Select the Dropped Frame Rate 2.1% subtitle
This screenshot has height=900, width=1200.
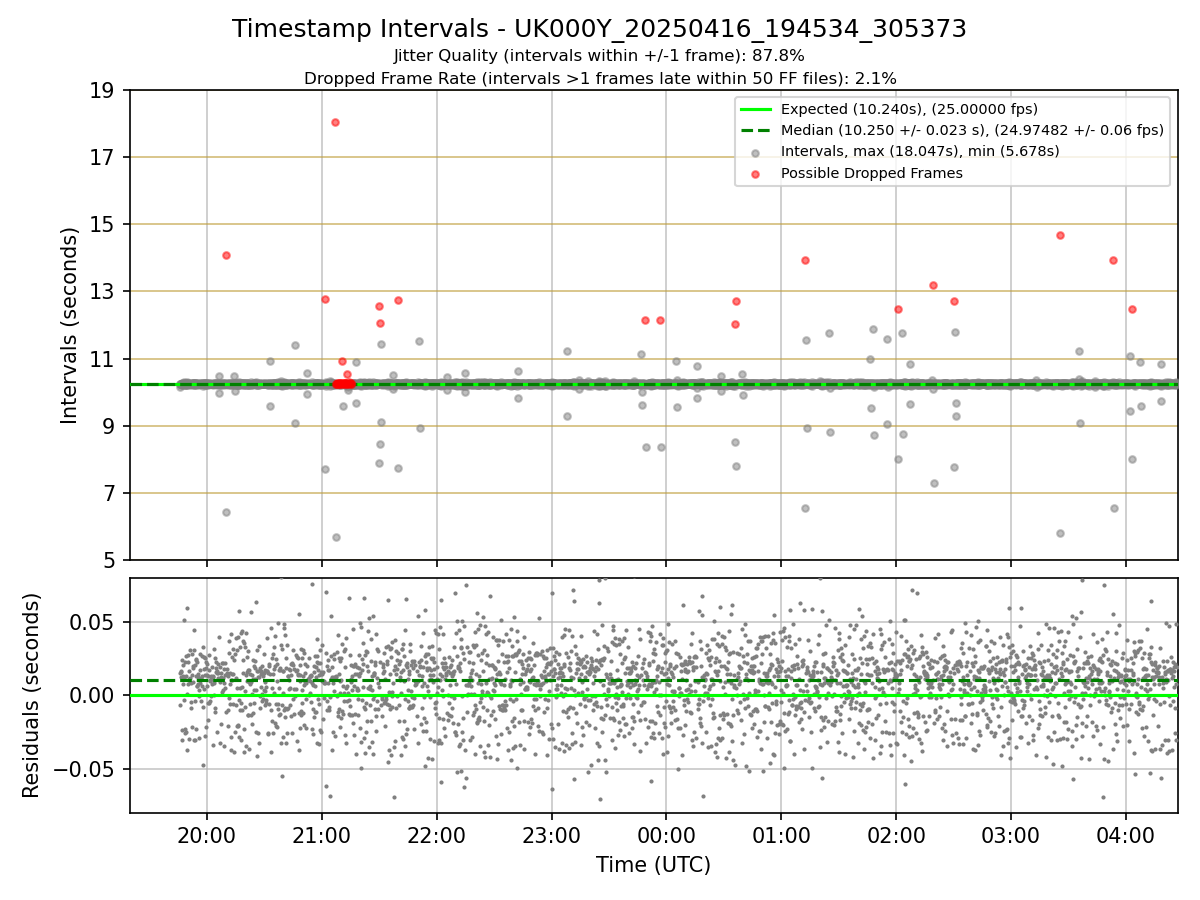pos(600,78)
